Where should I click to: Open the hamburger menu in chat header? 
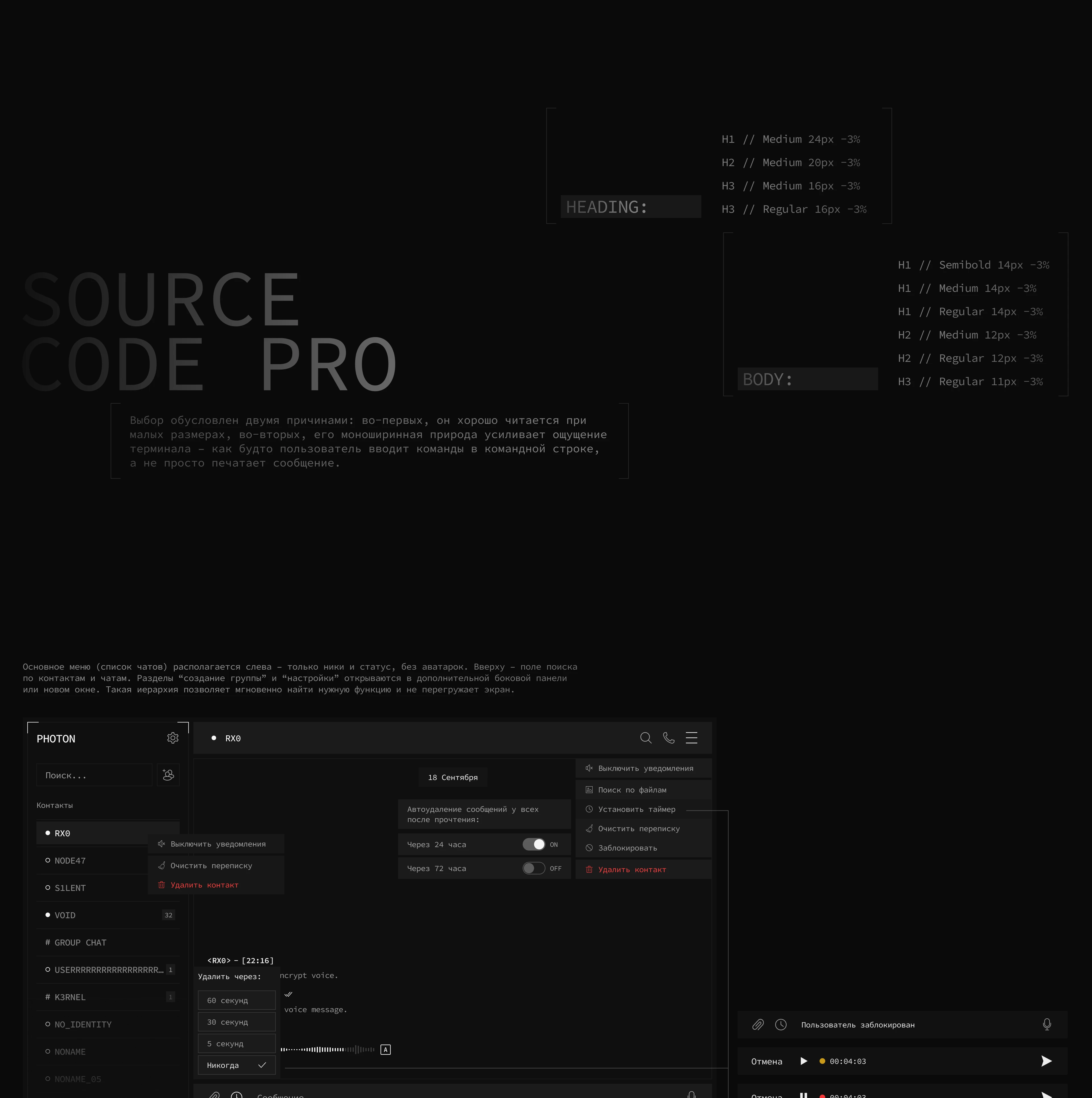(691, 738)
